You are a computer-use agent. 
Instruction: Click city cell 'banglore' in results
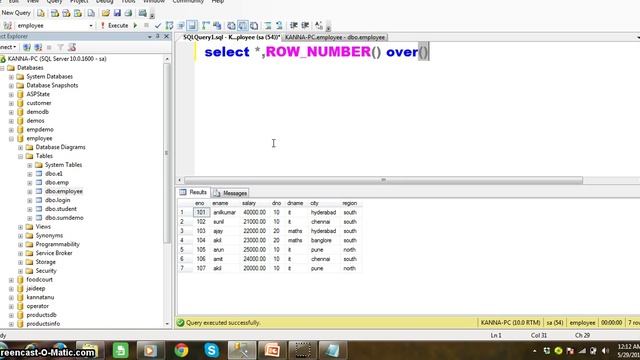point(321,240)
